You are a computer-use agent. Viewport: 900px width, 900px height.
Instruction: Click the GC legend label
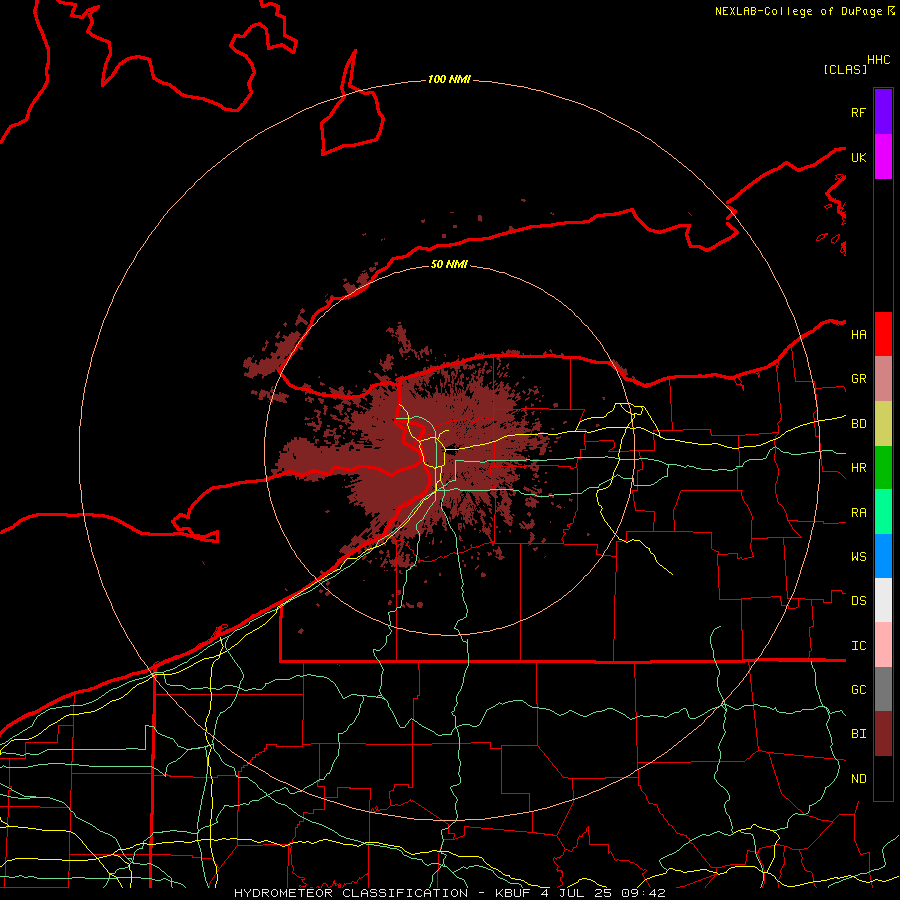858,690
